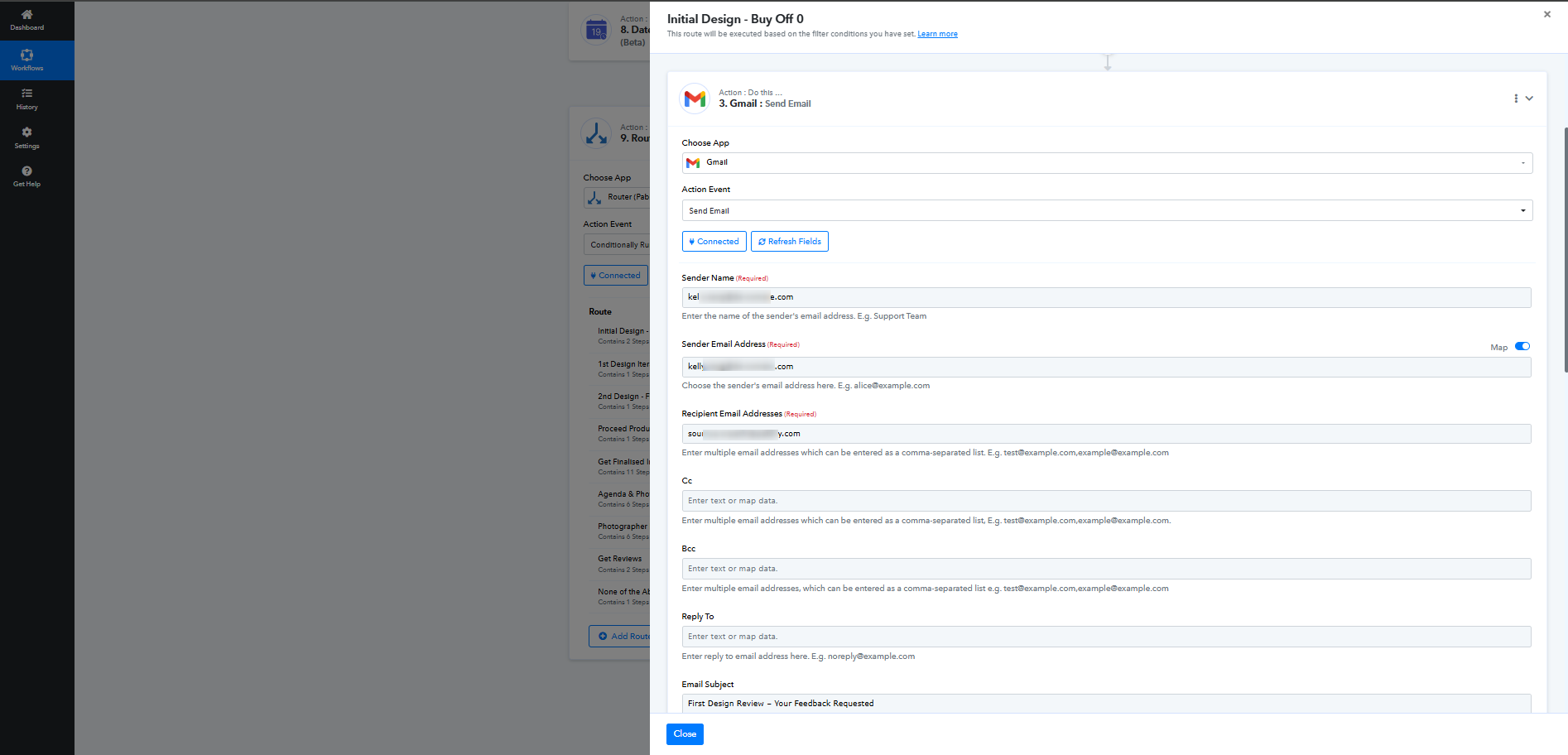The height and width of the screenshot is (755, 1568).
Task: Click the Router step icon
Action: [596, 132]
